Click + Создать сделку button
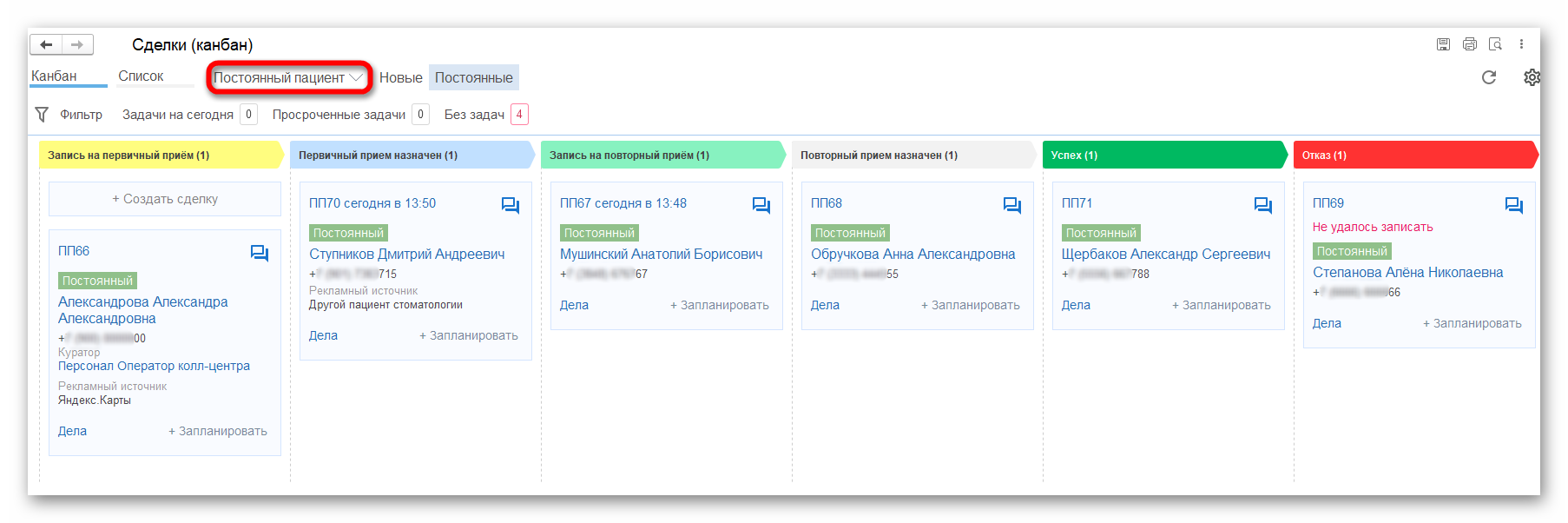This screenshot has width=1568, height=523. pos(165,199)
